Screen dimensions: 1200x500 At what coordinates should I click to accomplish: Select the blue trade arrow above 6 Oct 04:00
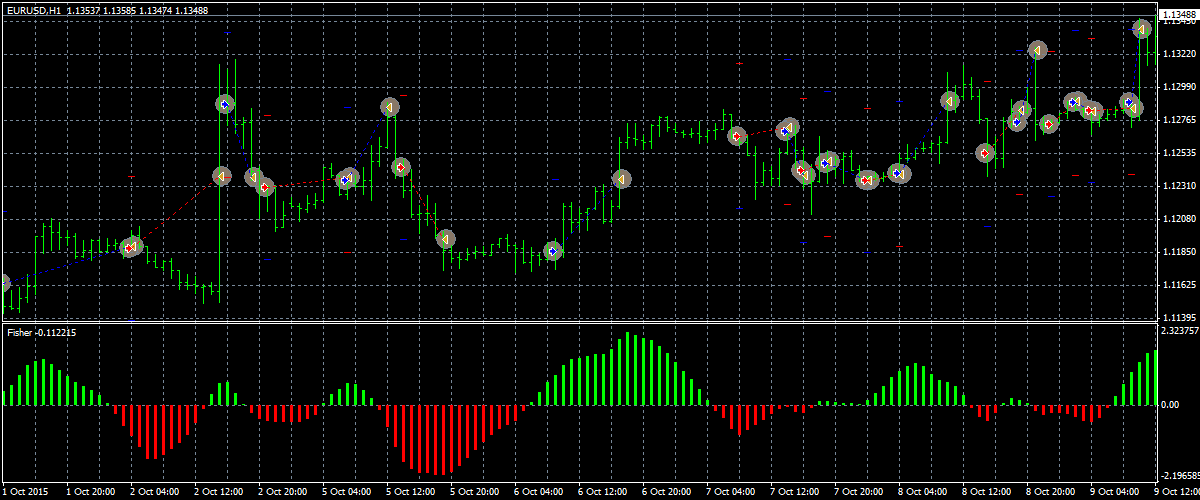(x=553, y=250)
